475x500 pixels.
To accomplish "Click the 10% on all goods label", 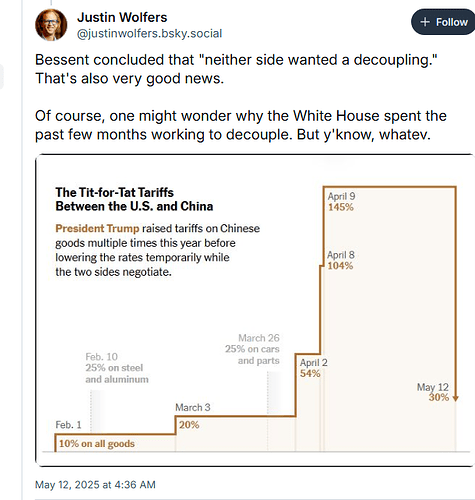I will (97, 444).
